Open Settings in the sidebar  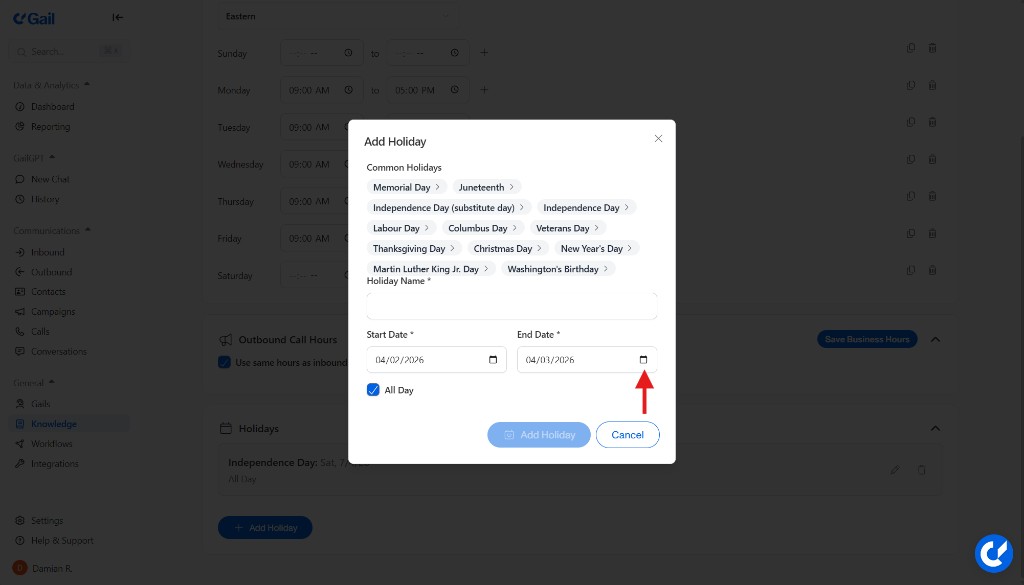tap(47, 521)
